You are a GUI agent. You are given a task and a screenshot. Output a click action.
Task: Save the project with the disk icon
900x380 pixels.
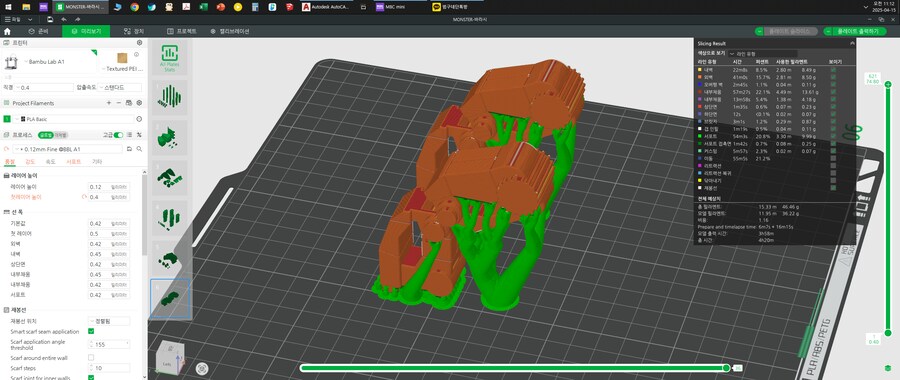(51, 20)
